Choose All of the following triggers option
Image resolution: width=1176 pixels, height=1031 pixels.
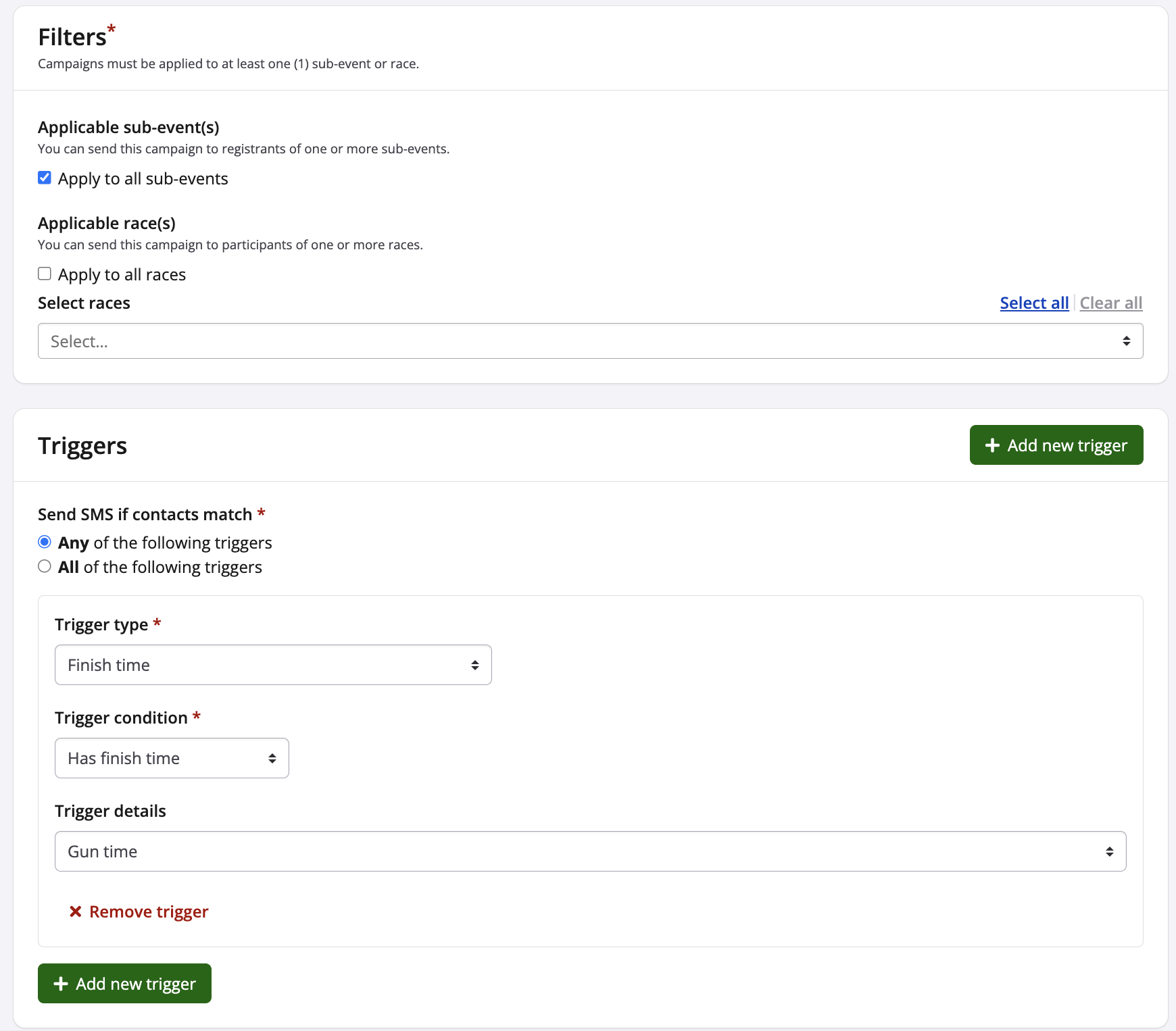click(x=45, y=567)
